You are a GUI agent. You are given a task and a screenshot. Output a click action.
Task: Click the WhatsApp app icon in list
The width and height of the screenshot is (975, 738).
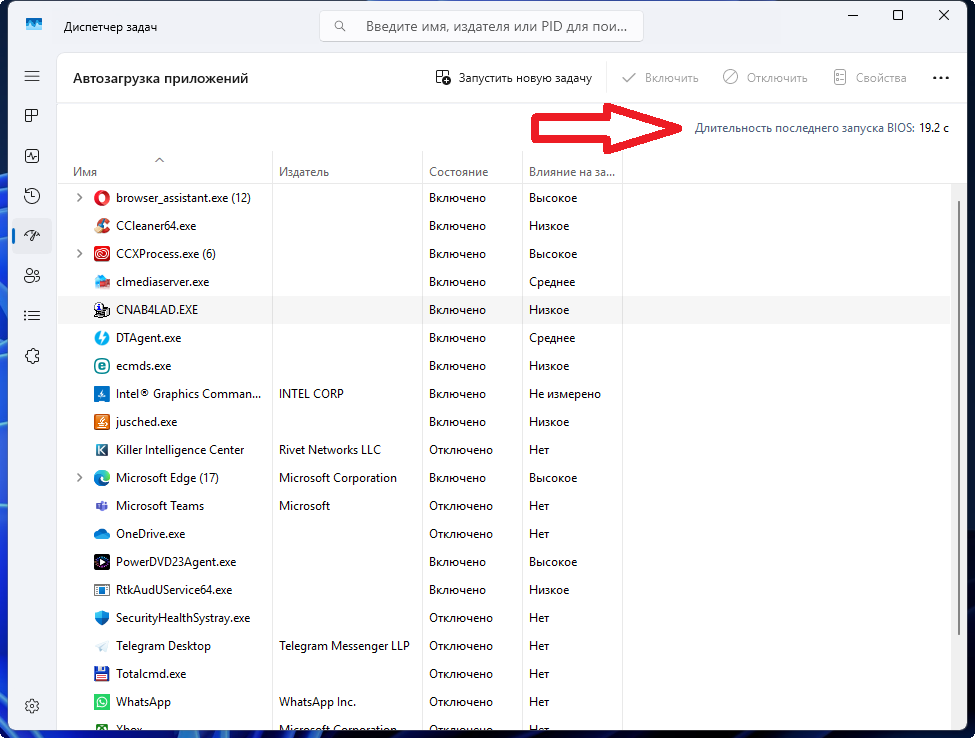tap(101, 702)
